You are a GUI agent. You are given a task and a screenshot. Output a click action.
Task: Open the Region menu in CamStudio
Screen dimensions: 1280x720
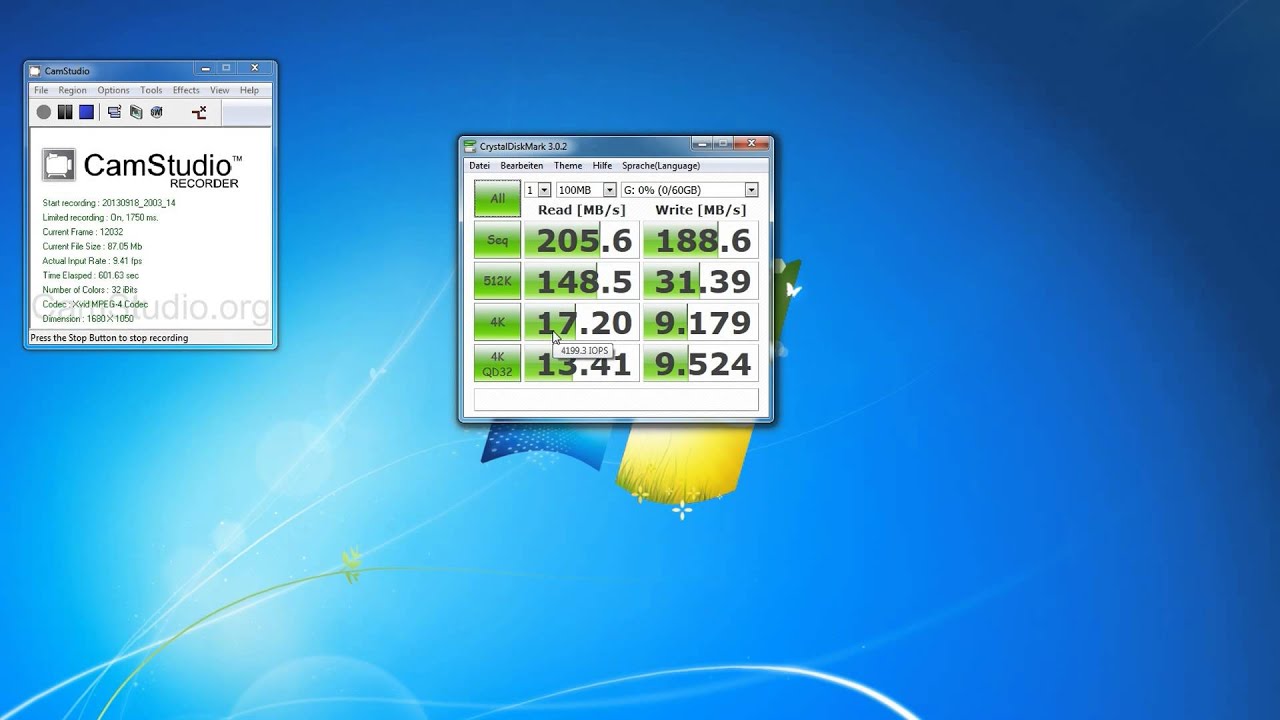[72, 90]
